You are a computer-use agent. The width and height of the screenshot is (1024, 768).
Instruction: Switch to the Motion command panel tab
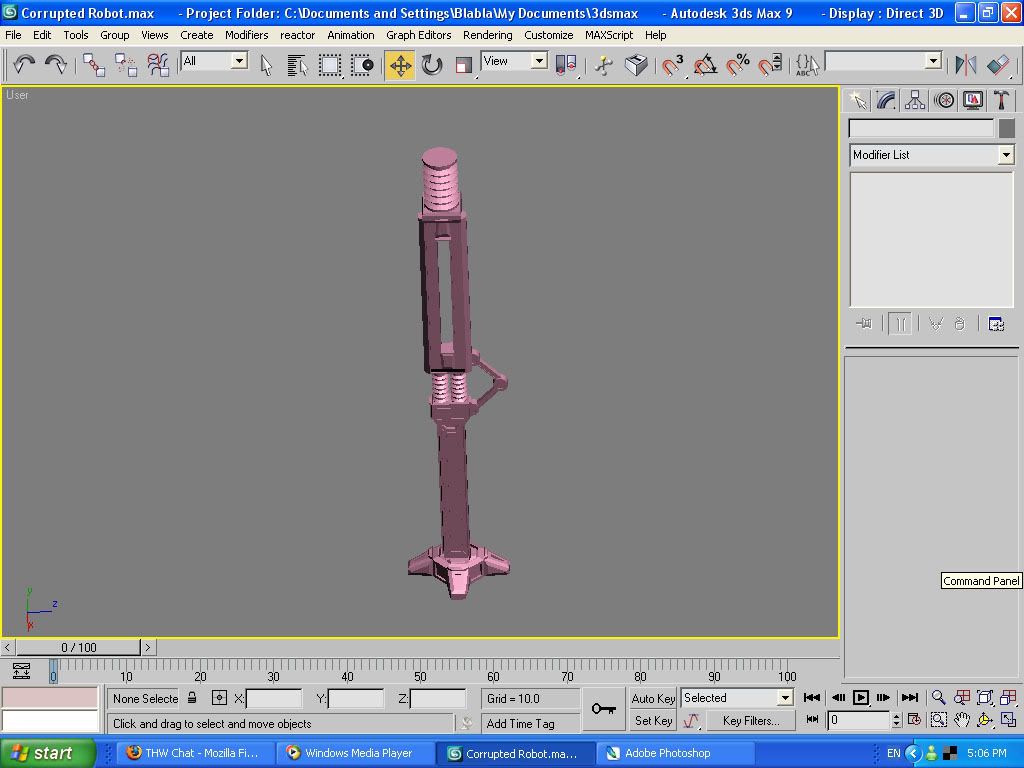click(x=944, y=100)
